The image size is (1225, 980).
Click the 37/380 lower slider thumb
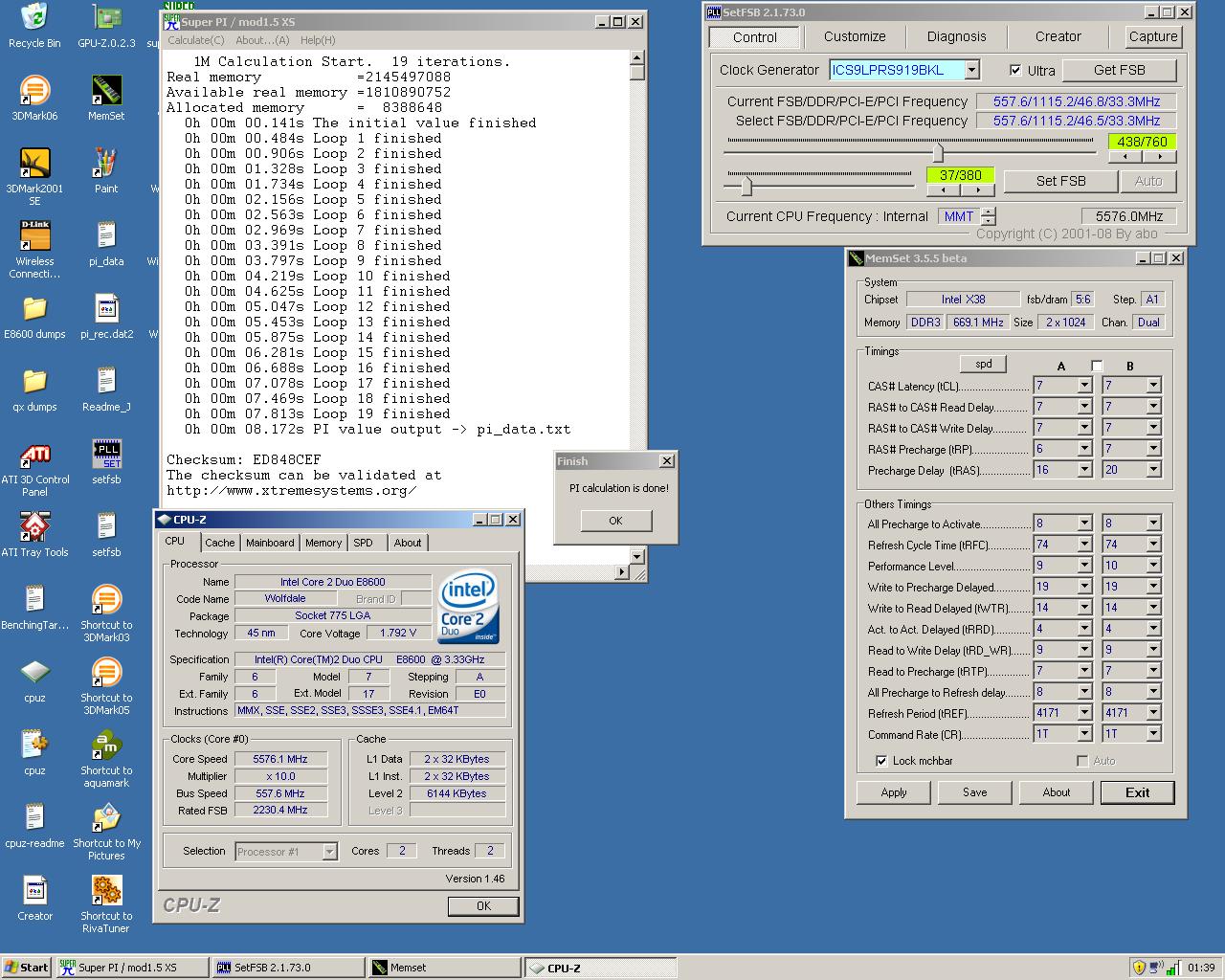coord(746,186)
